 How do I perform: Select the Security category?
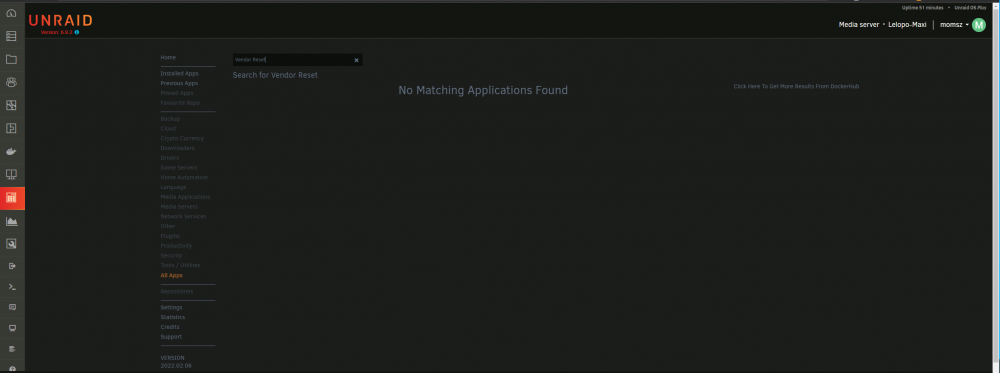click(x=172, y=256)
